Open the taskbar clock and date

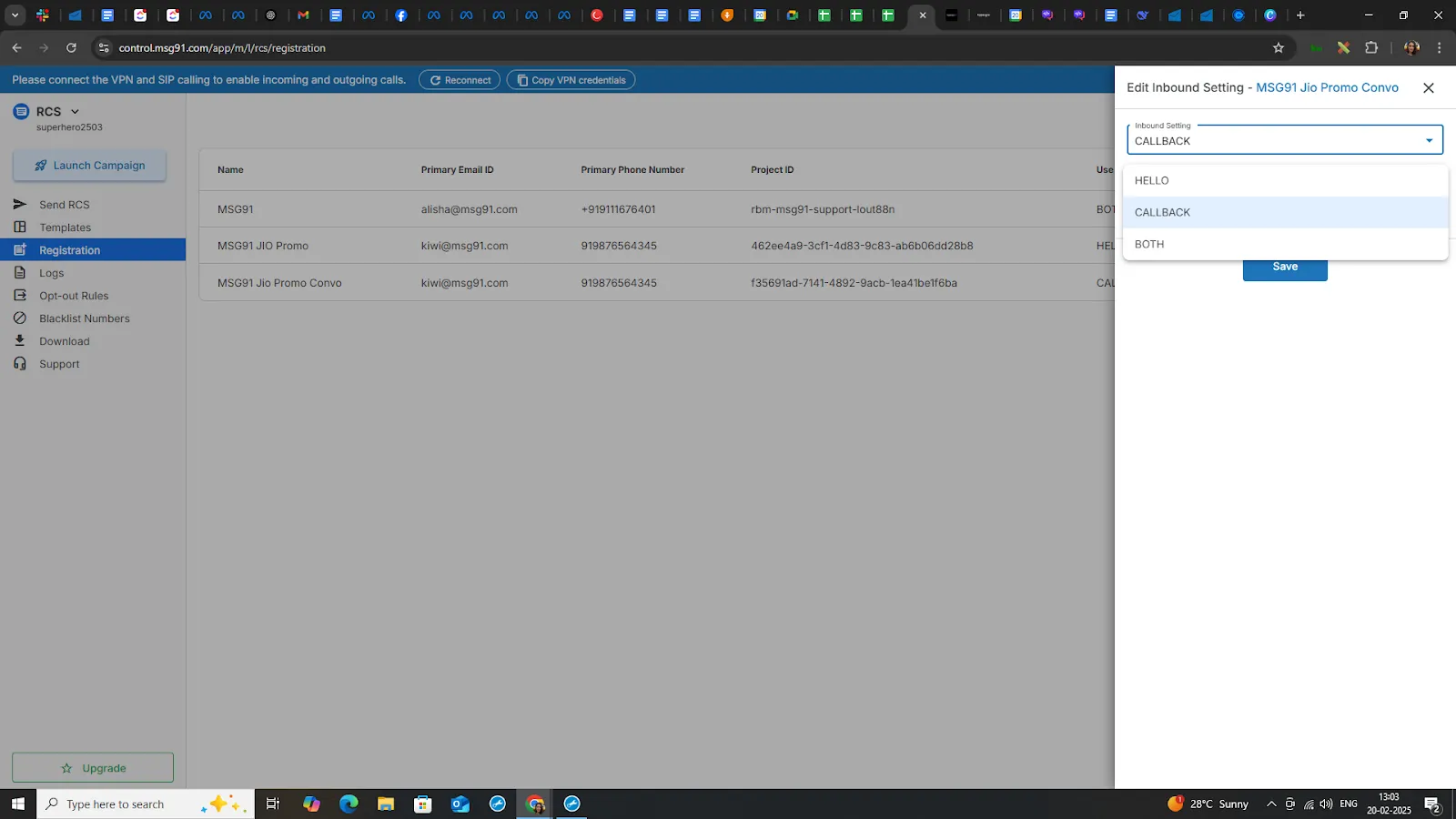coord(1389,804)
